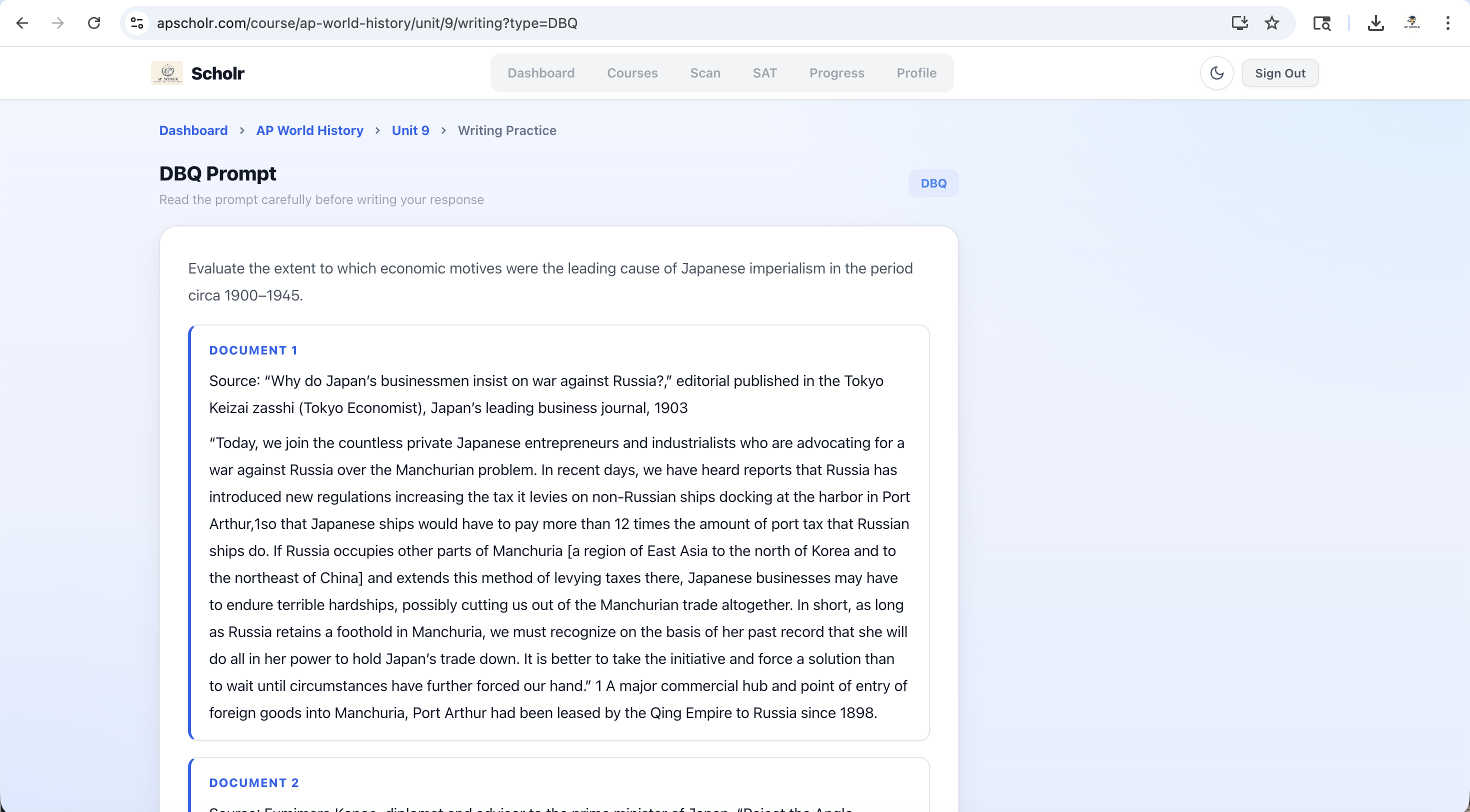Image resolution: width=1470 pixels, height=812 pixels.
Task: Click the DBQ Prompt heading
Action: coord(217,173)
